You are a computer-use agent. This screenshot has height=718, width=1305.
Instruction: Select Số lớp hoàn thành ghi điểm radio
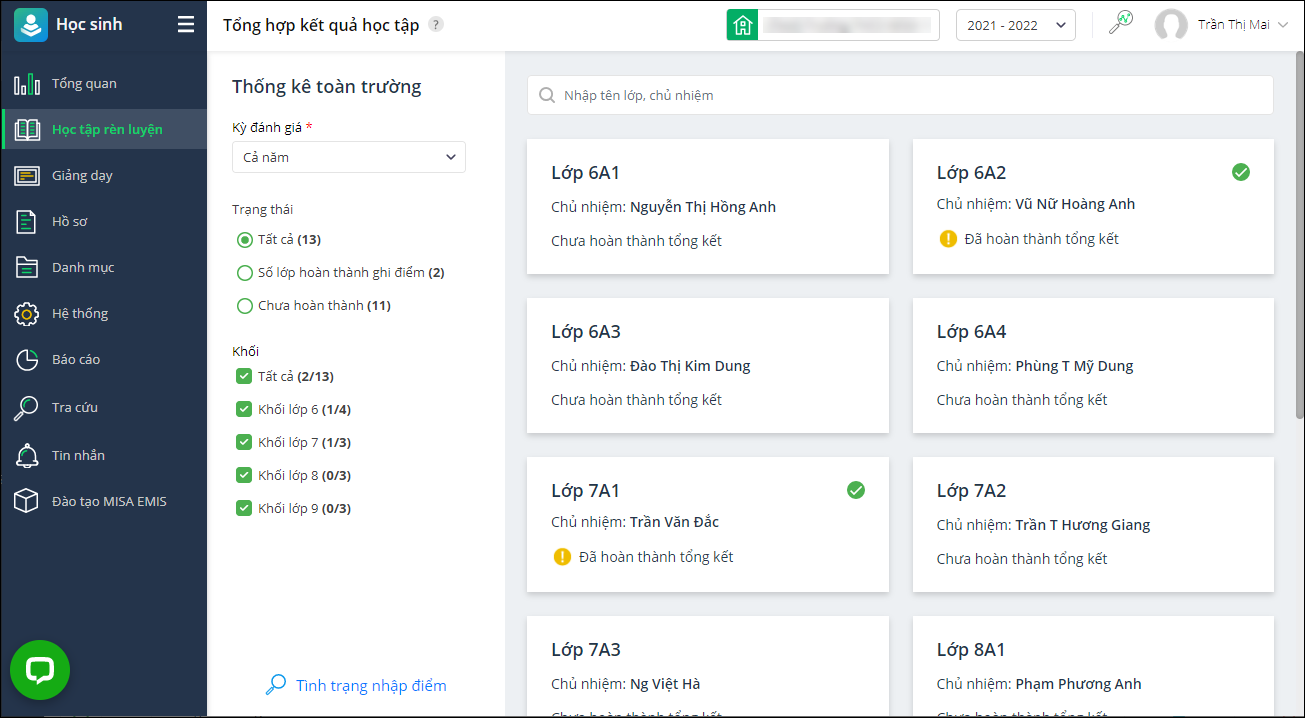tap(245, 273)
